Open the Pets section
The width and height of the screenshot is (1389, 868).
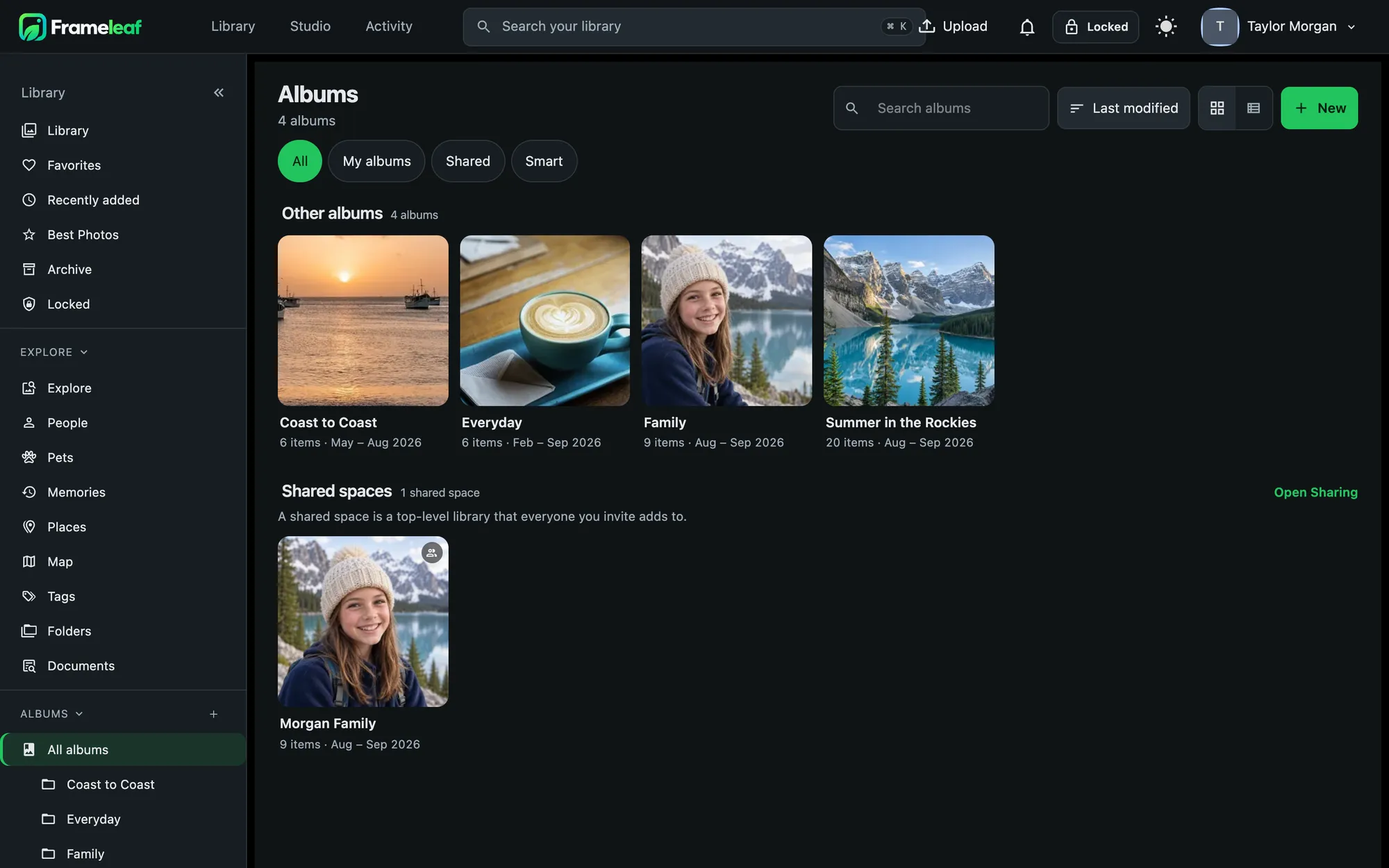tap(123, 458)
